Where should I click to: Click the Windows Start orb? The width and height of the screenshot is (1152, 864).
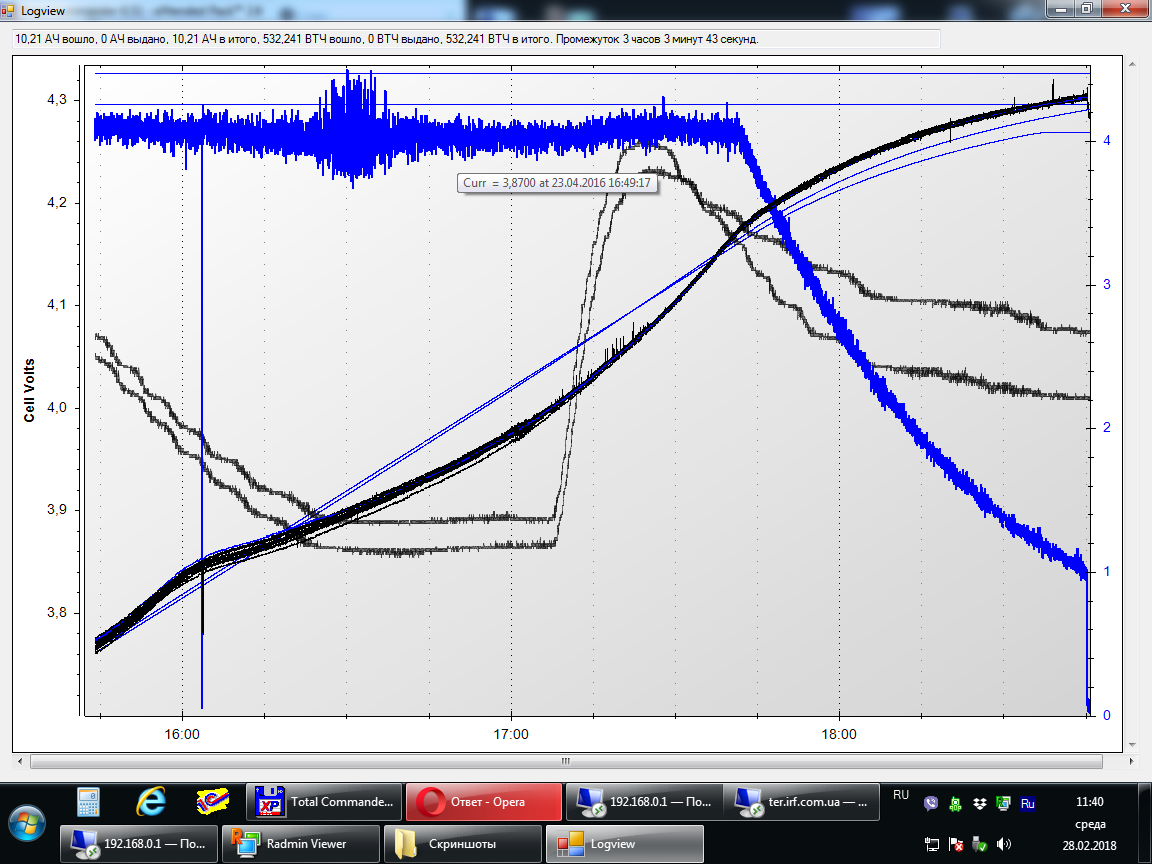pyautogui.click(x=26, y=822)
